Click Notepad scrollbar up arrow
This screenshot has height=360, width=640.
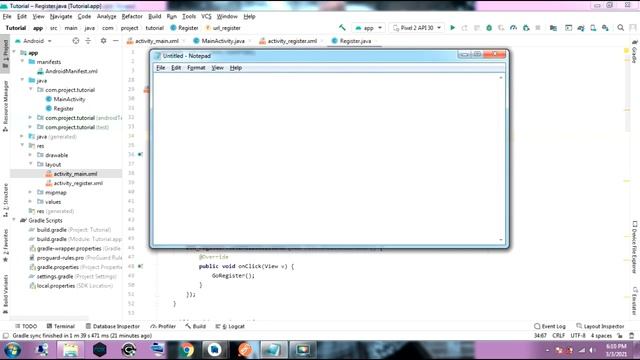click(501, 78)
